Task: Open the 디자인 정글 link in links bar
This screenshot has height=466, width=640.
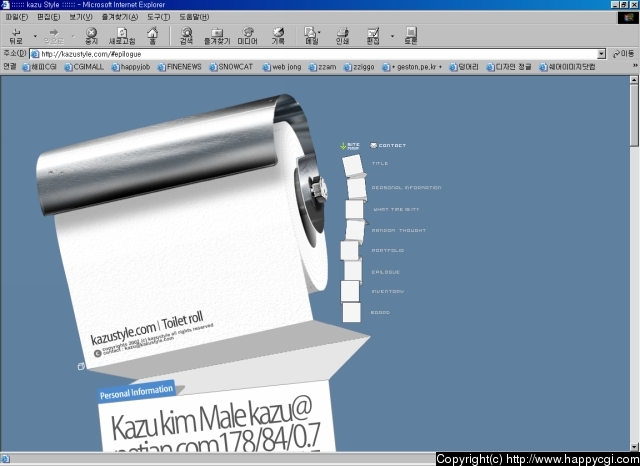Action: point(509,67)
